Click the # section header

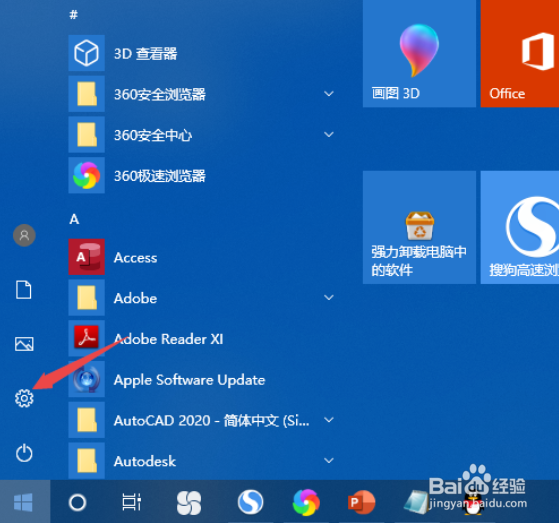73,15
